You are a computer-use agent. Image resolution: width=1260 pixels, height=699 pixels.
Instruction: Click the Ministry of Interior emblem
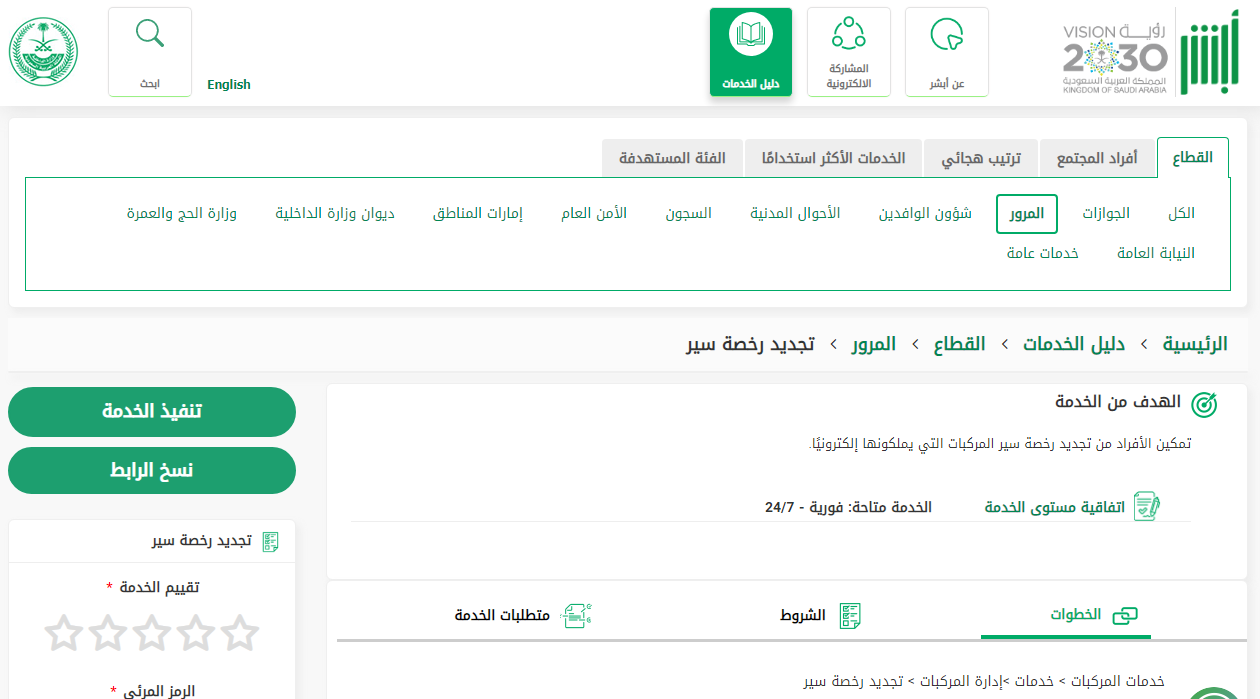coord(43,52)
